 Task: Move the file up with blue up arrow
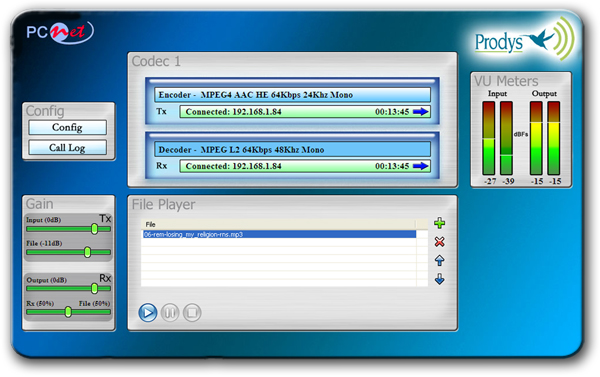coord(440,260)
